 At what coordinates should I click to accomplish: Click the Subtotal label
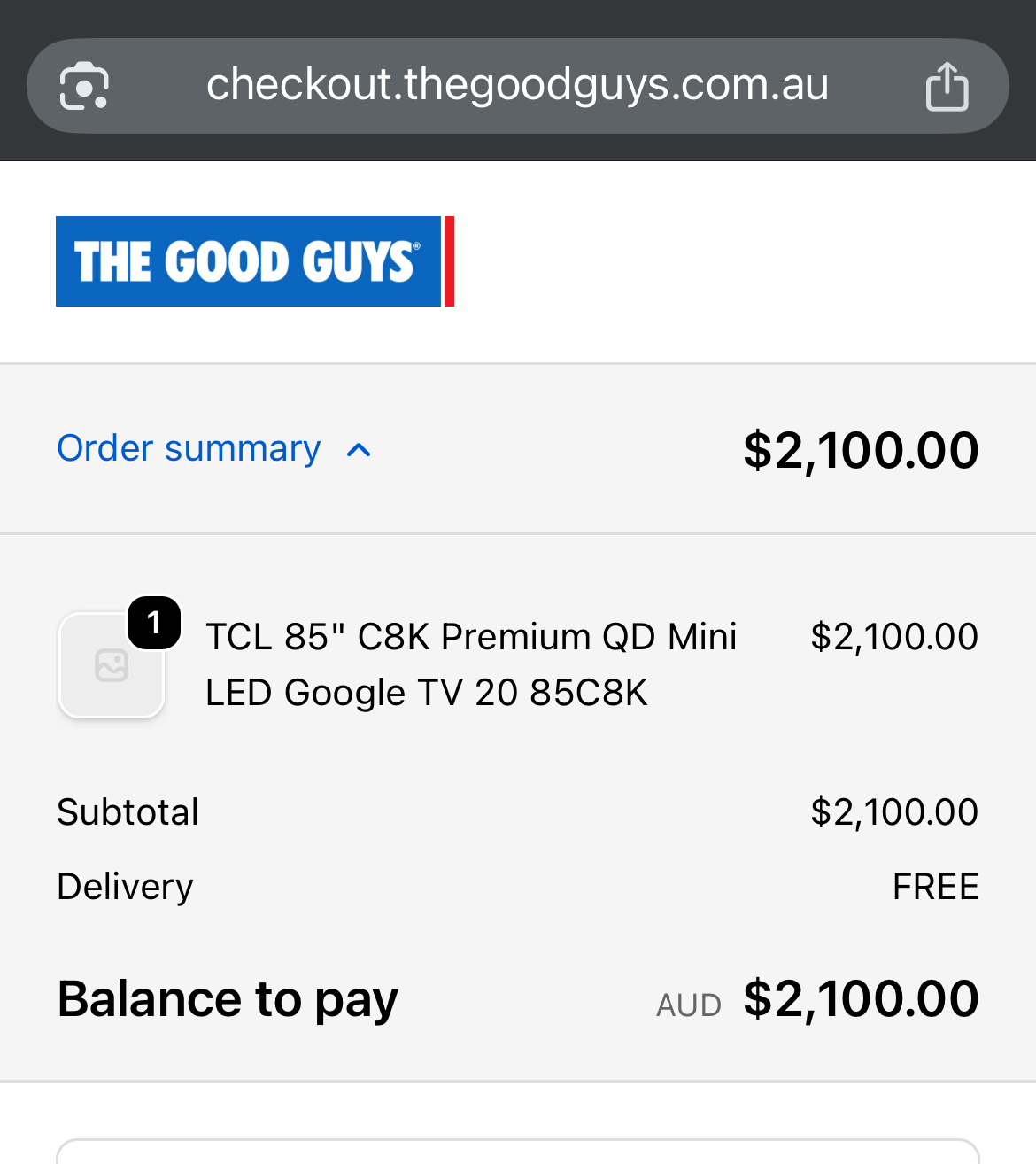[x=128, y=811]
